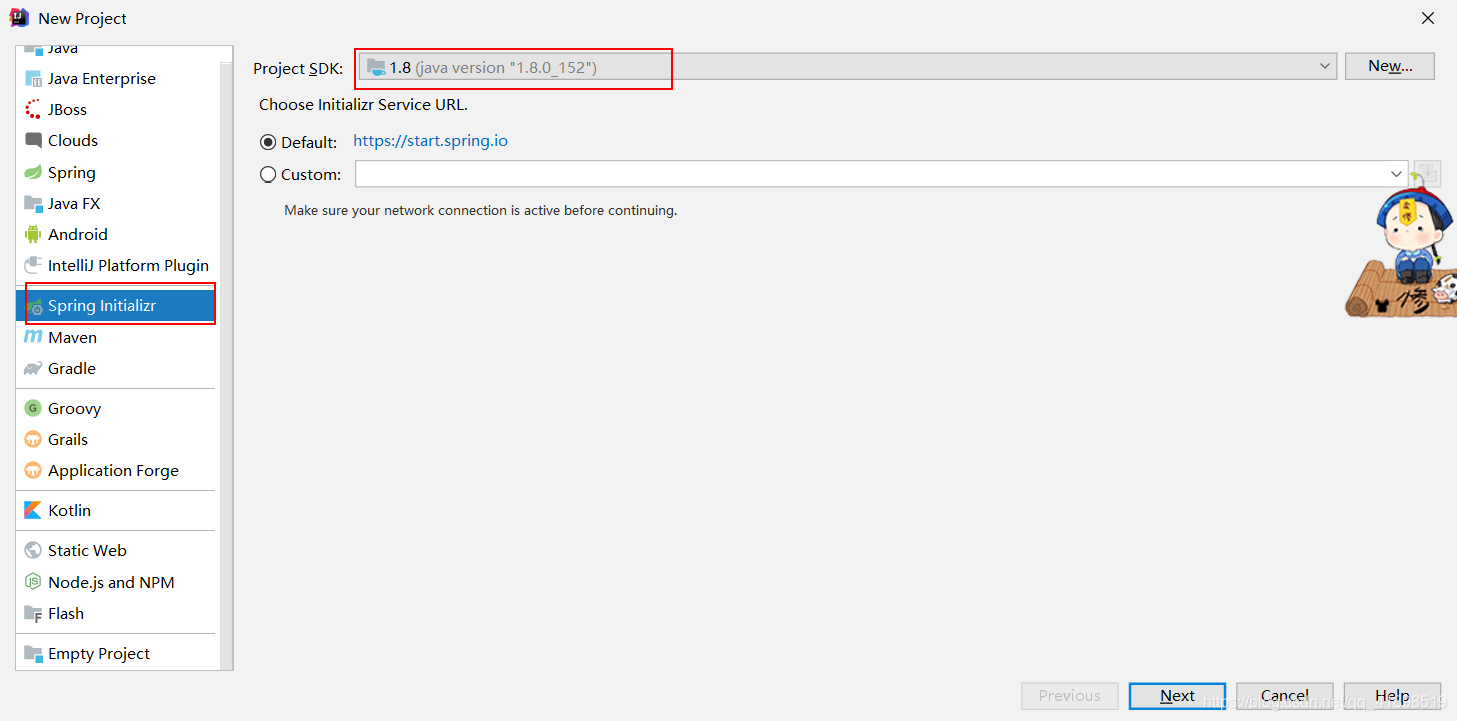Viewport: 1457px width, 721px height.
Task: Select Grails text in the list
Action: (x=68, y=440)
